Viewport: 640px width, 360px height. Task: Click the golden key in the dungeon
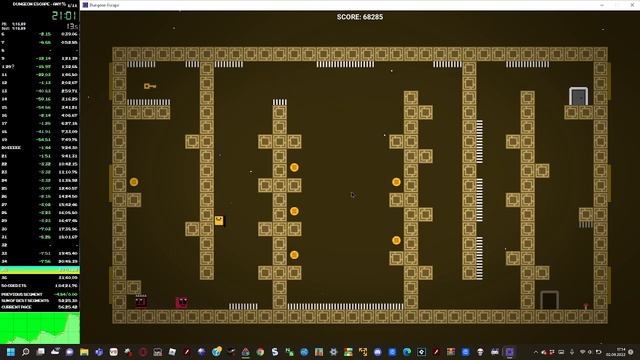150,86
